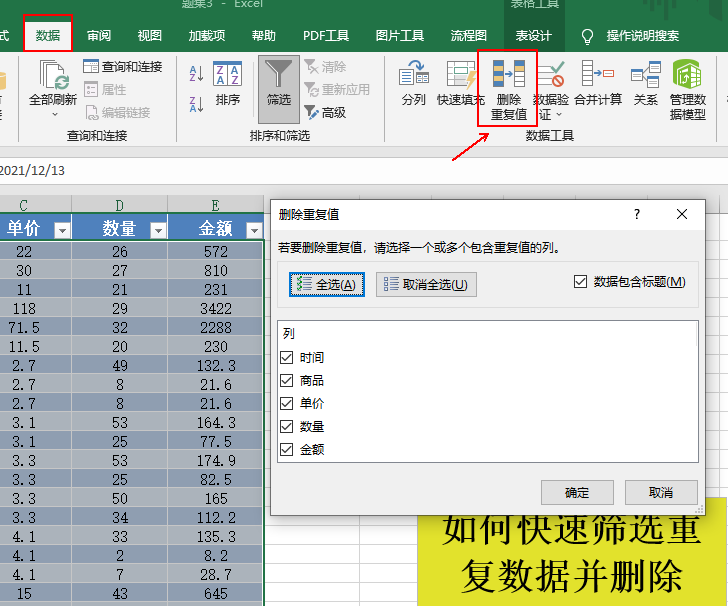Click the Relationships (关系) icon

point(645,74)
